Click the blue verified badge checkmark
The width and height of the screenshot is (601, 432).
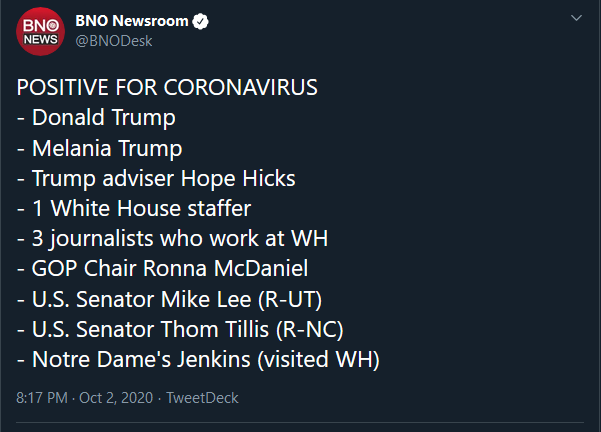(x=200, y=21)
